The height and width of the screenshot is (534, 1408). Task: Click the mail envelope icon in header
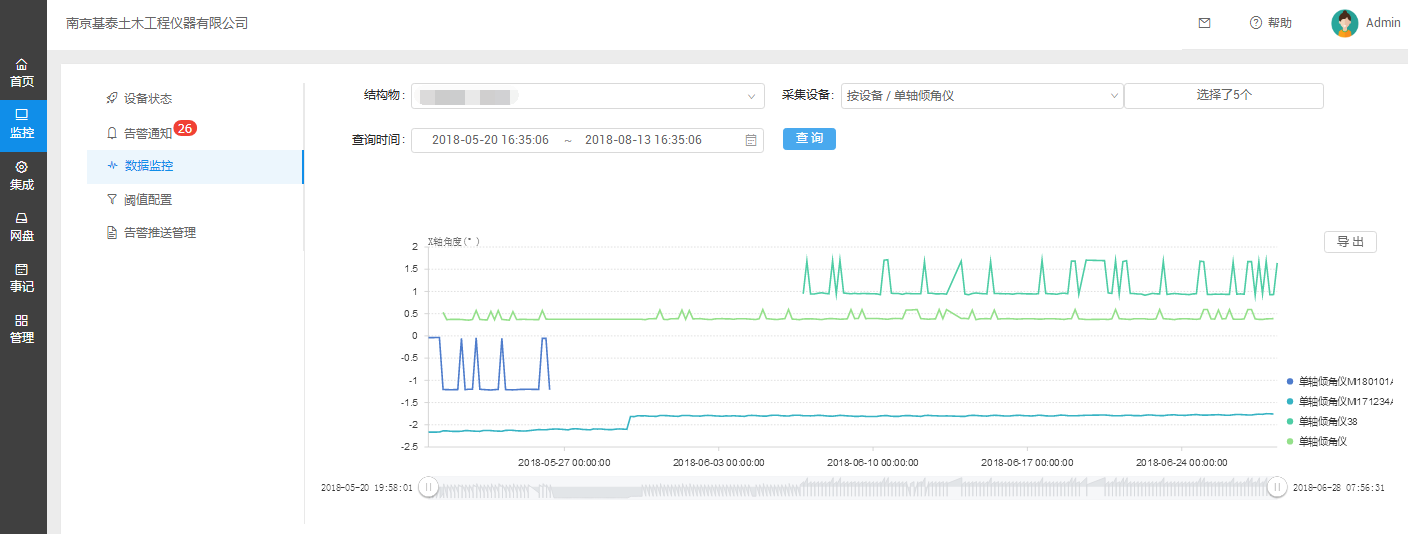point(1204,23)
